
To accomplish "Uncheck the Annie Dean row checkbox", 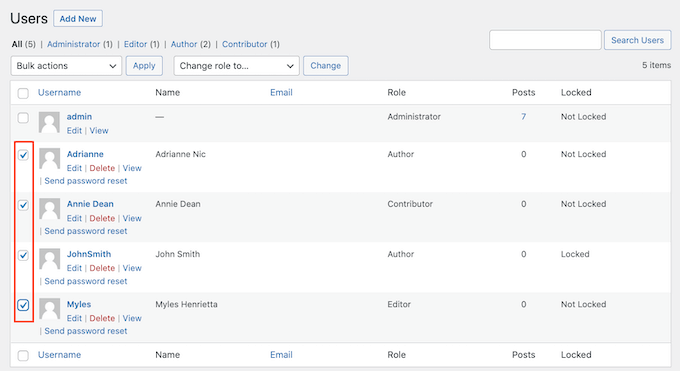I will pyautogui.click(x=23, y=205).
